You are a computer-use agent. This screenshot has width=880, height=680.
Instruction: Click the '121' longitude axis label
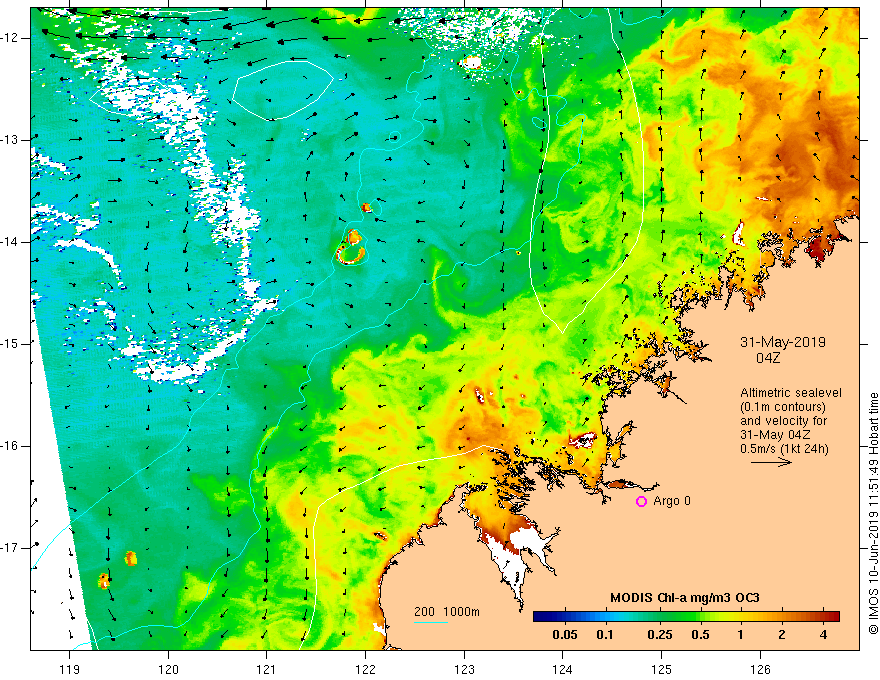267,669
